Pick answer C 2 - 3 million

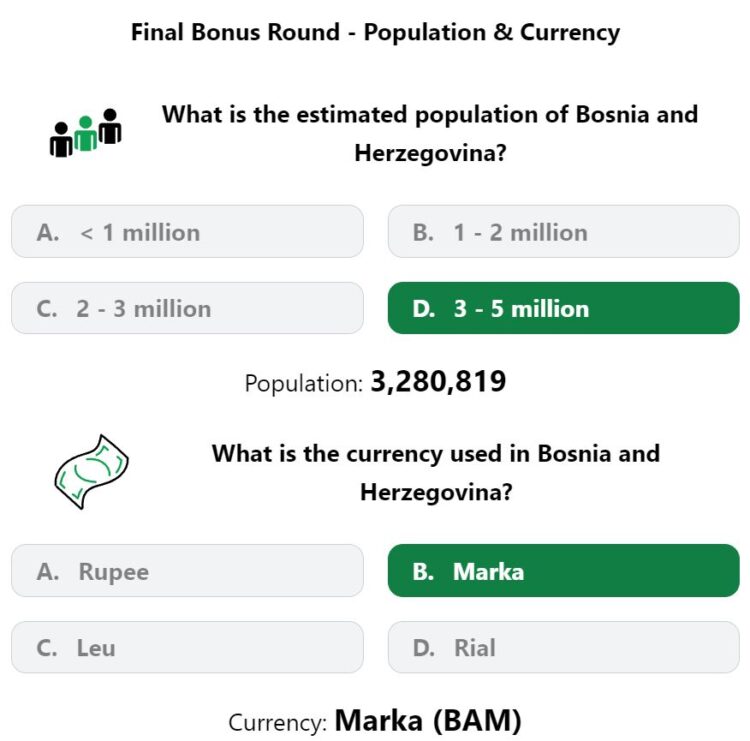187,308
